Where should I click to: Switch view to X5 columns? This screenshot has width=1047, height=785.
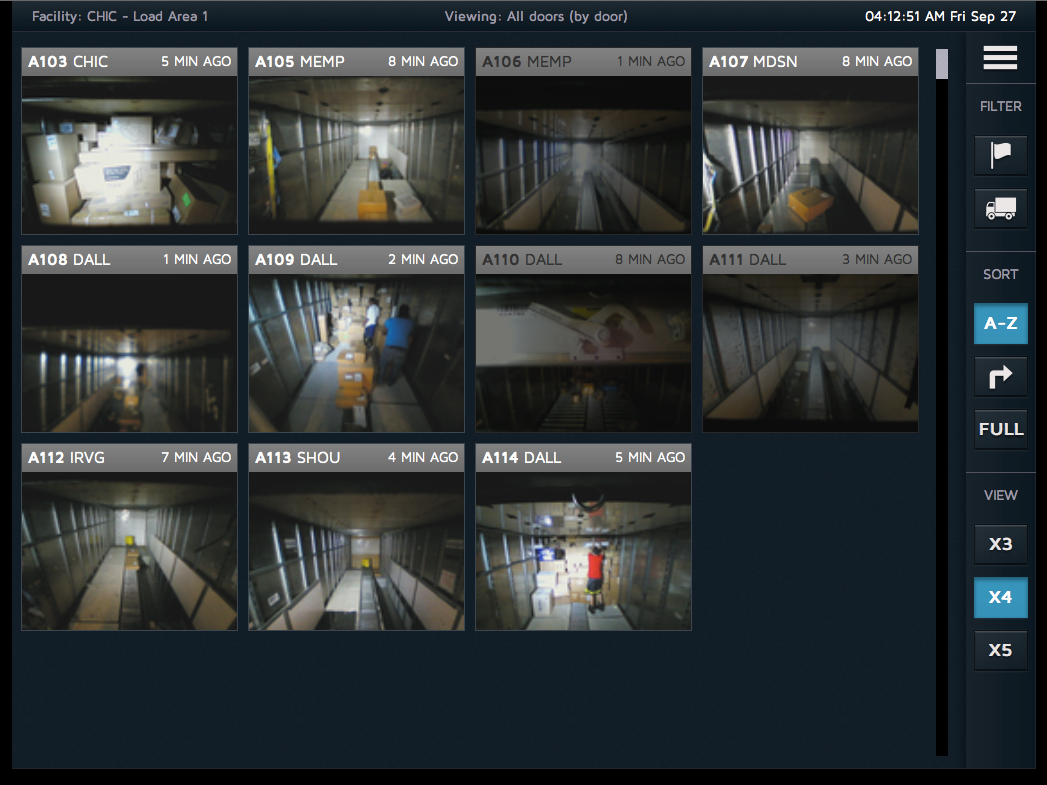[1000, 650]
